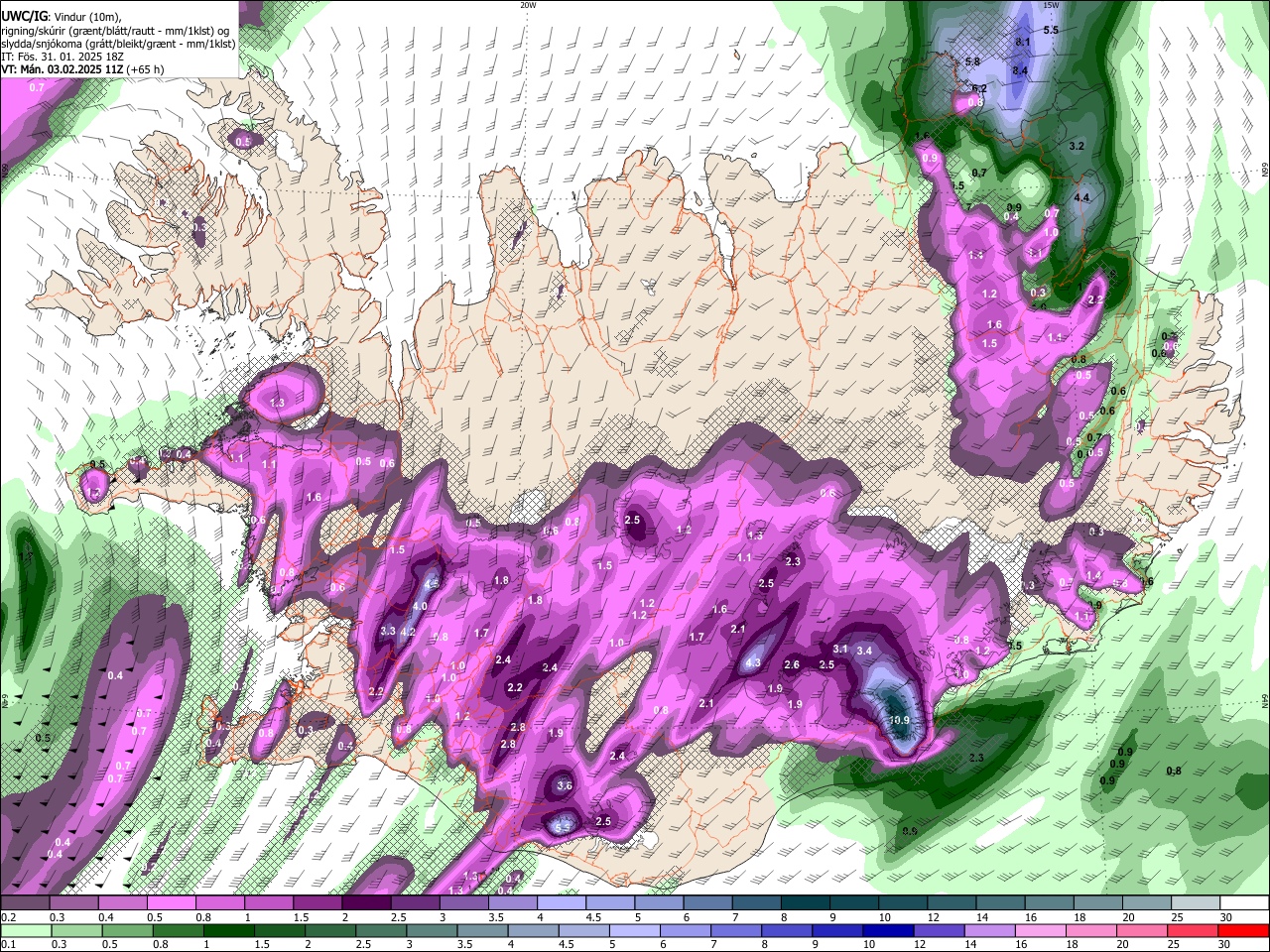Click the bright red swatch ending the lower legend

pos(1244,931)
